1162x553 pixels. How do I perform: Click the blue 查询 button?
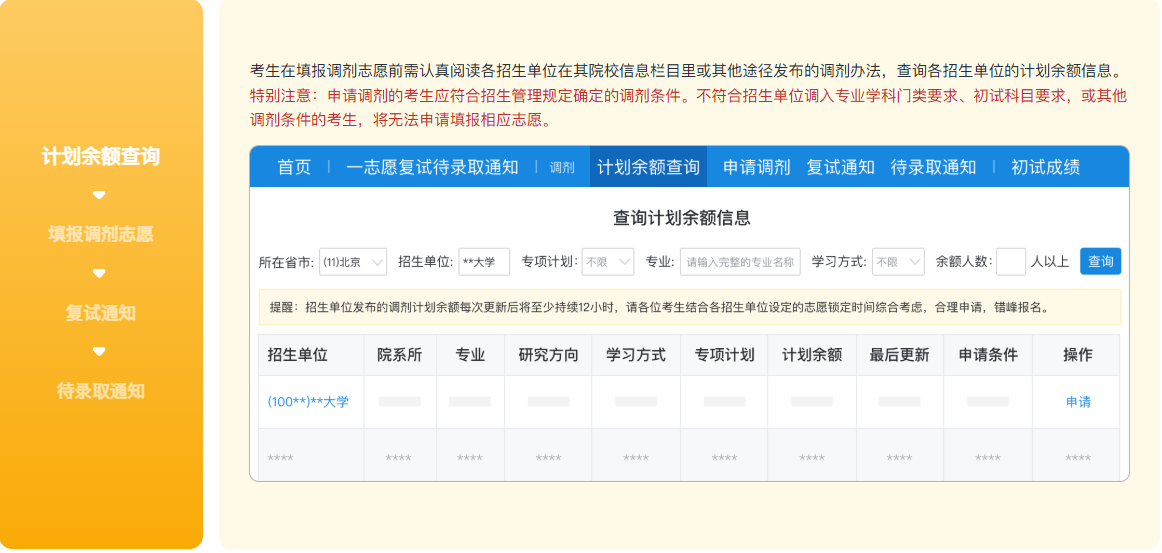[1100, 262]
